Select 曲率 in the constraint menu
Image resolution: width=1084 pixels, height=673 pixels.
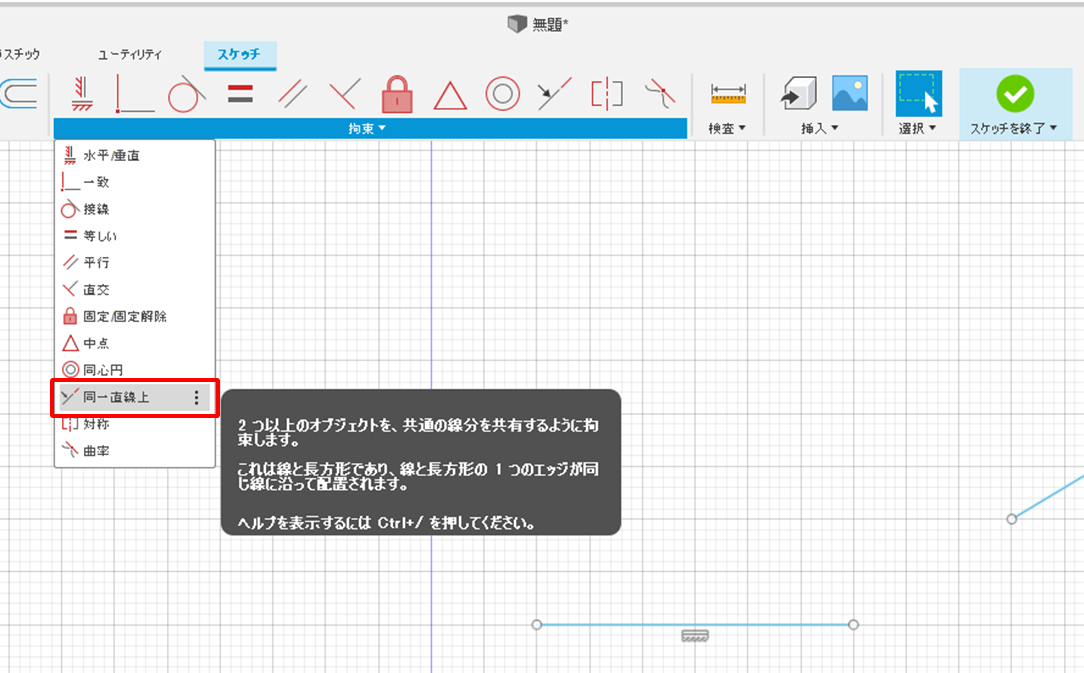pyautogui.click(x=96, y=451)
